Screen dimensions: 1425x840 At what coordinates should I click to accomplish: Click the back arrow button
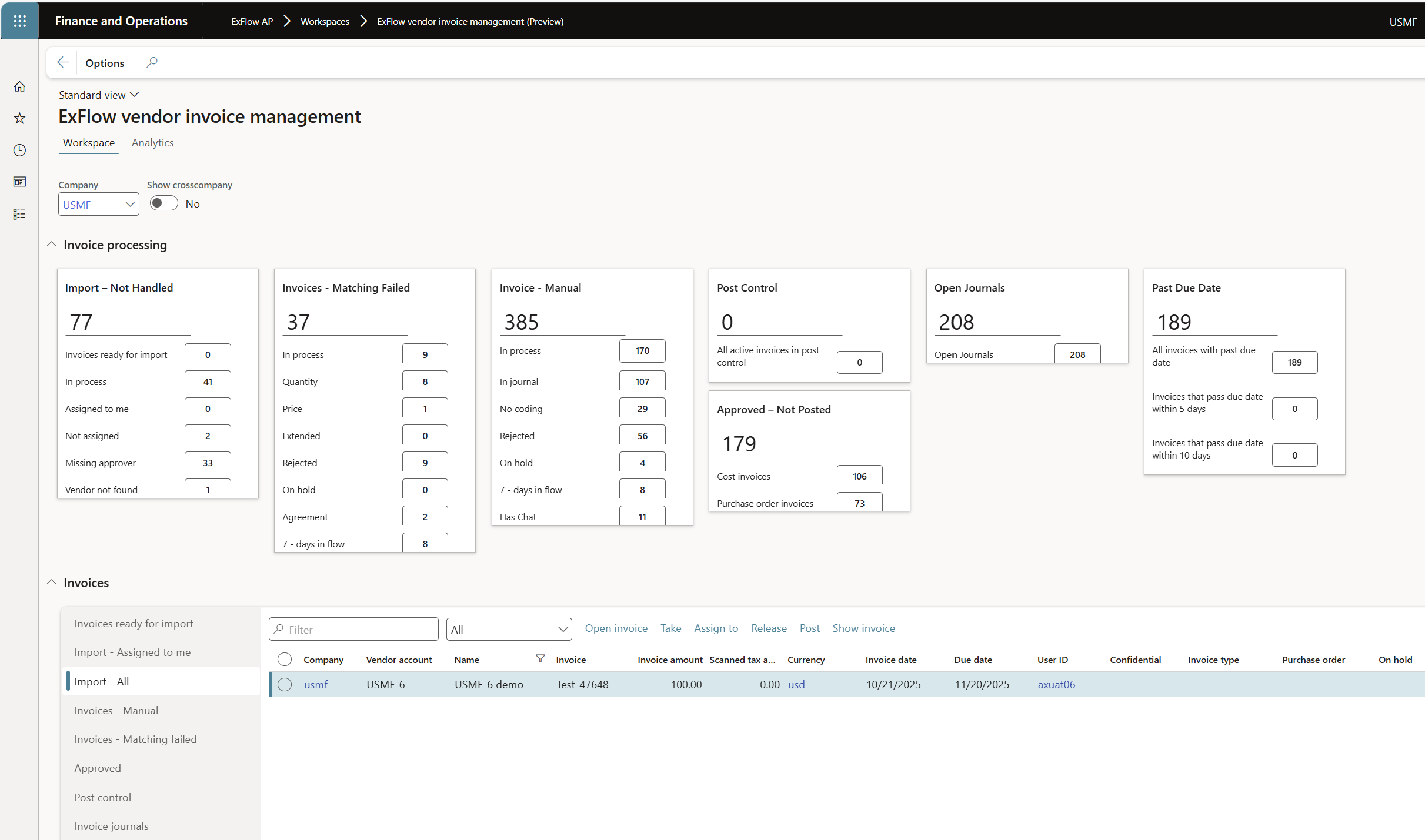63,62
